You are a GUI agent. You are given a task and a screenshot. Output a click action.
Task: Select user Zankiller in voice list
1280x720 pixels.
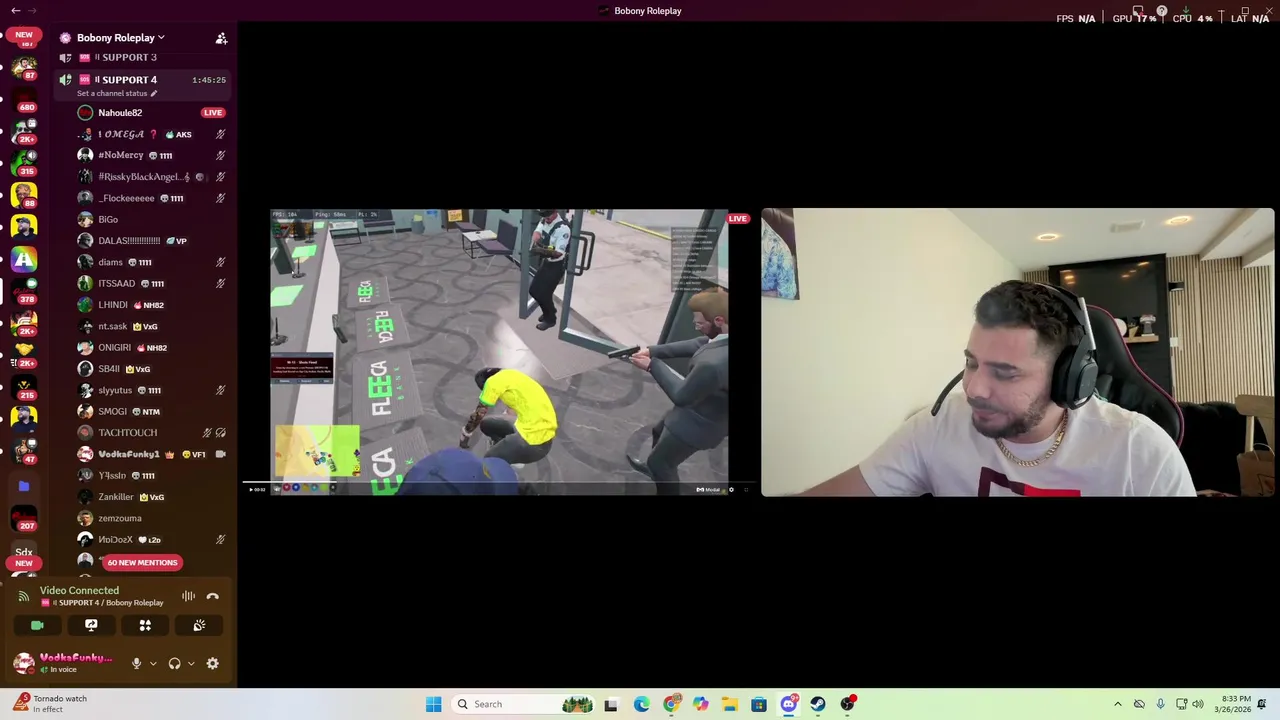click(x=150, y=497)
